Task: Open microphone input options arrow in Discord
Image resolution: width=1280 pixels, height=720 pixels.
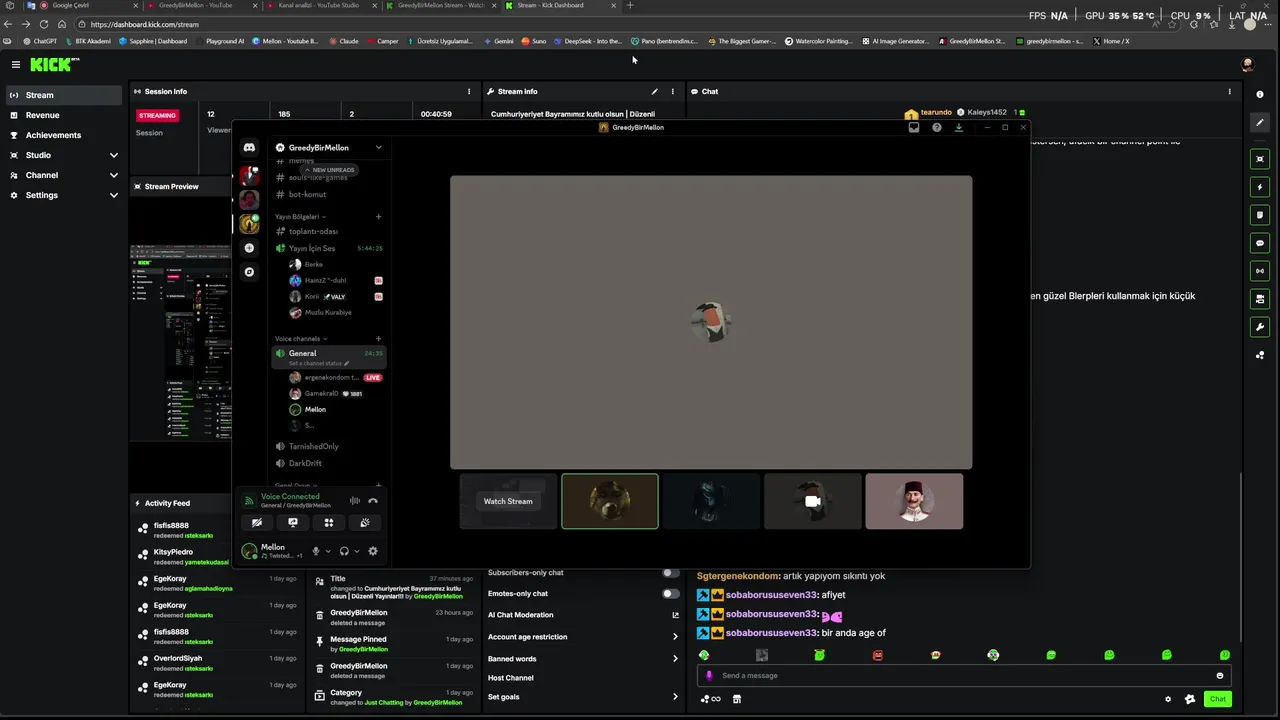Action: point(328,551)
